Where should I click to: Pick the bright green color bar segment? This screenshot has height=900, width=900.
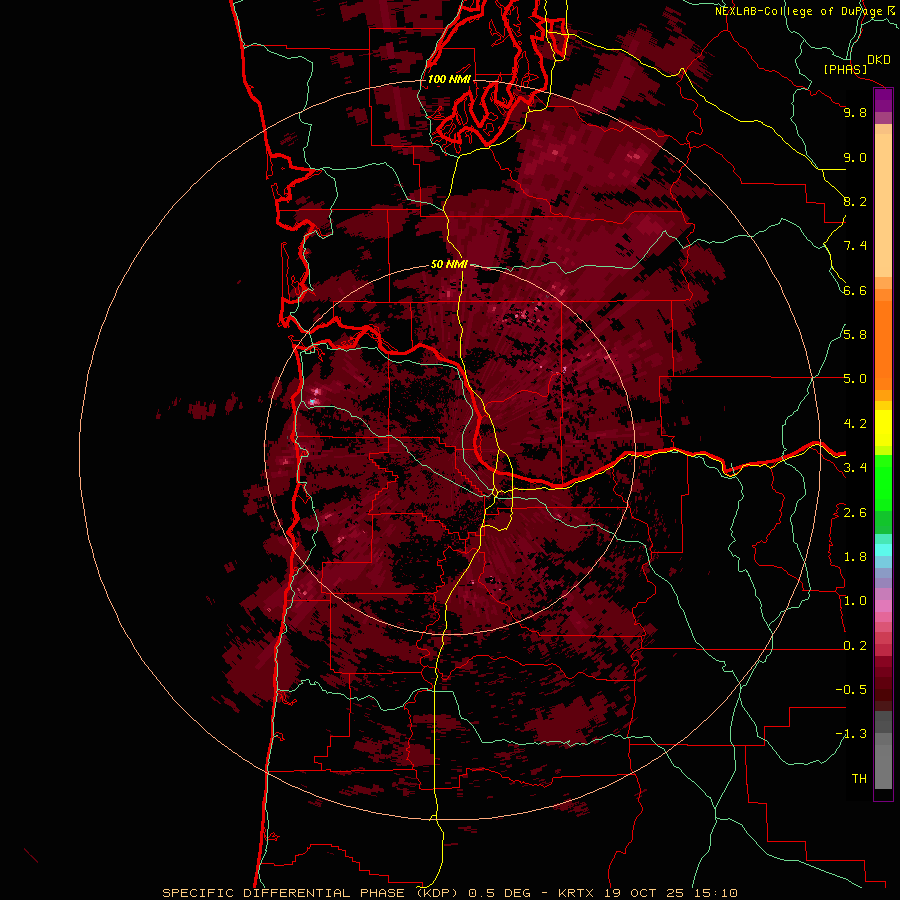click(883, 483)
